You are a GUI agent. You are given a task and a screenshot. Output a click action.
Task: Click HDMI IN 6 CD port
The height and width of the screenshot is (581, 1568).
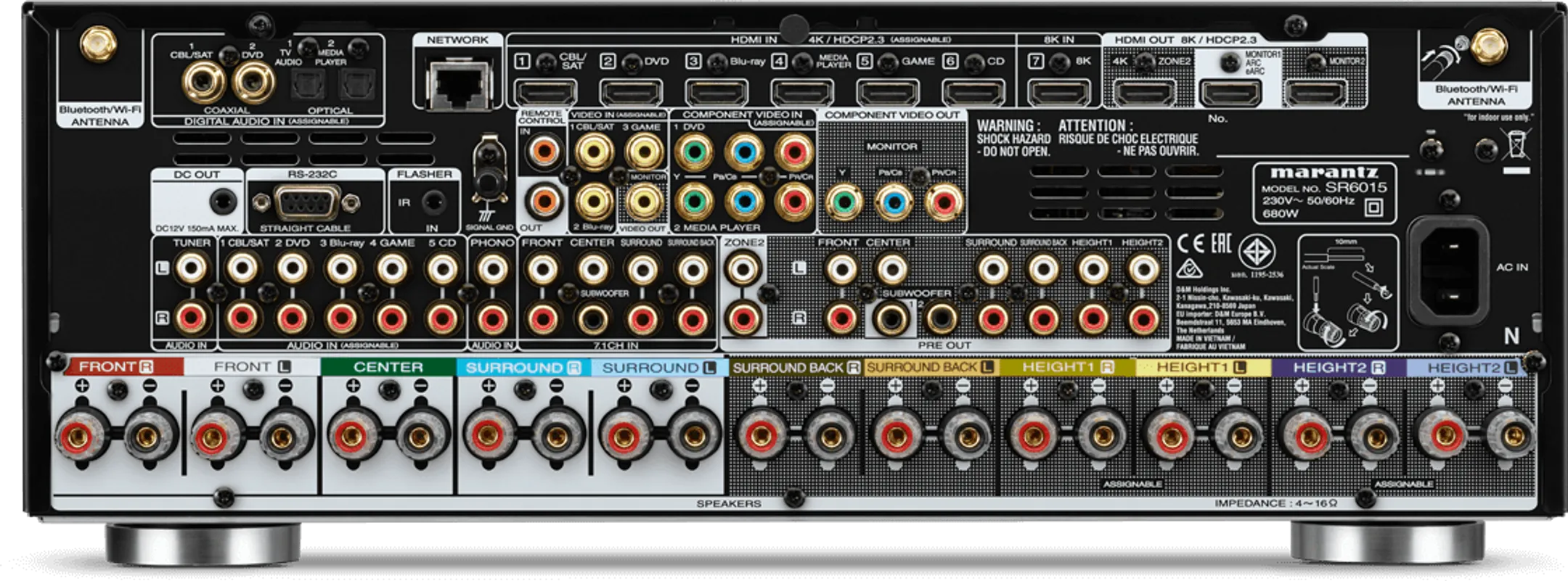coord(973,93)
